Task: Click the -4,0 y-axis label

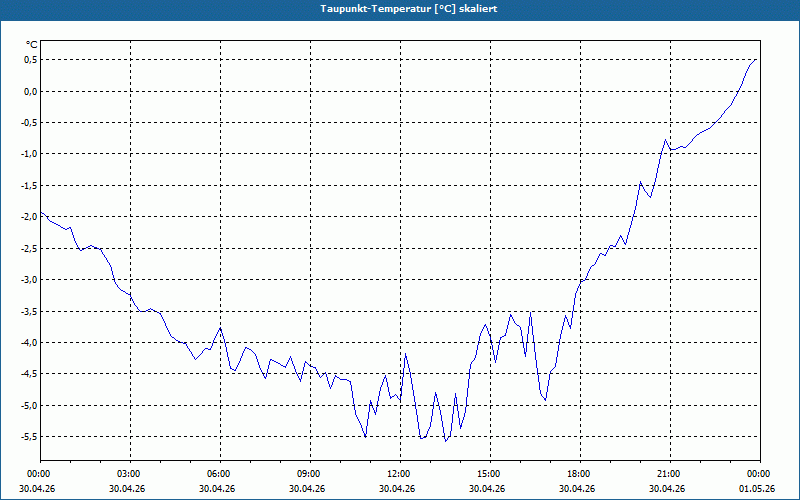Action: (30, 342)
